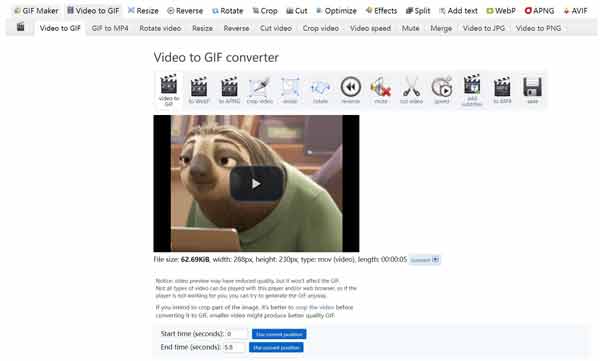Switch to the Cut video tab

tap(276, 28)
